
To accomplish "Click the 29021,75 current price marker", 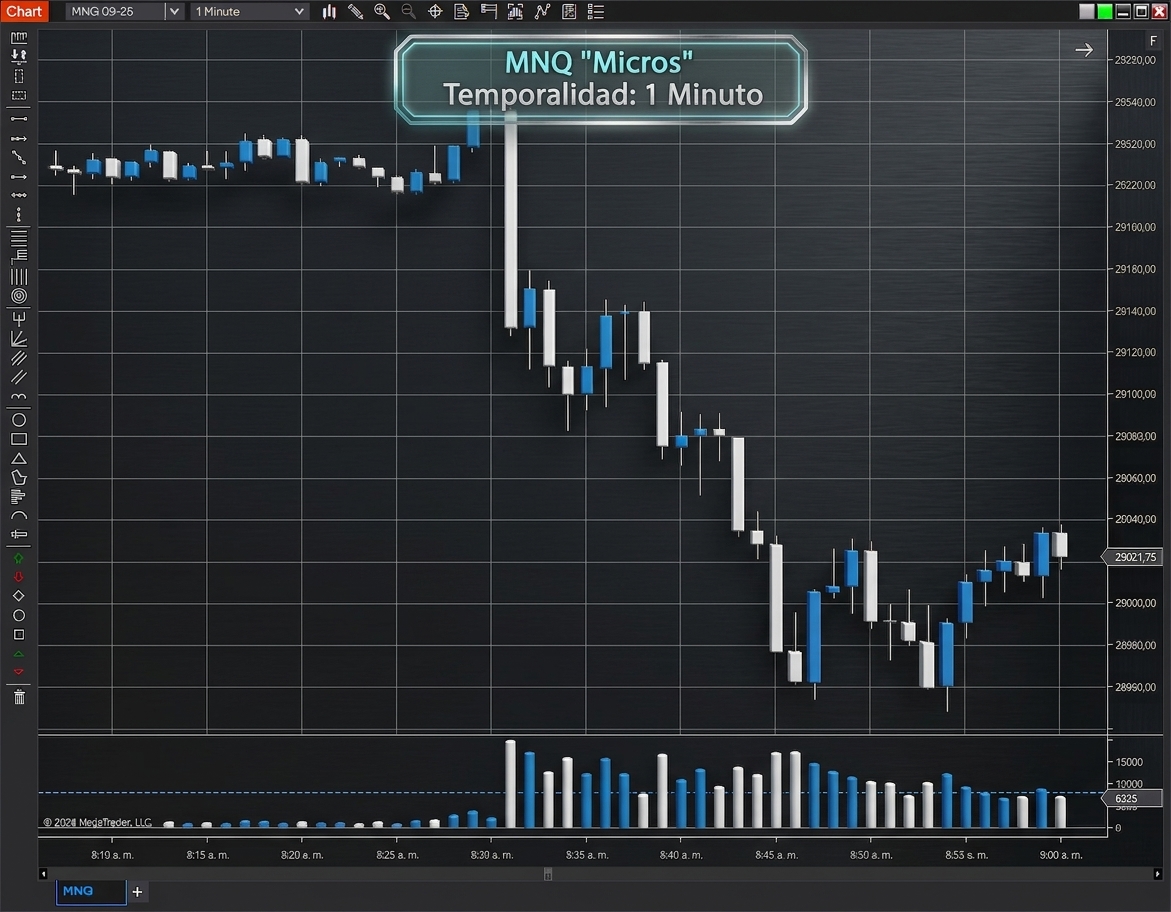I will pyautogui.click(x=1133, y=557).
